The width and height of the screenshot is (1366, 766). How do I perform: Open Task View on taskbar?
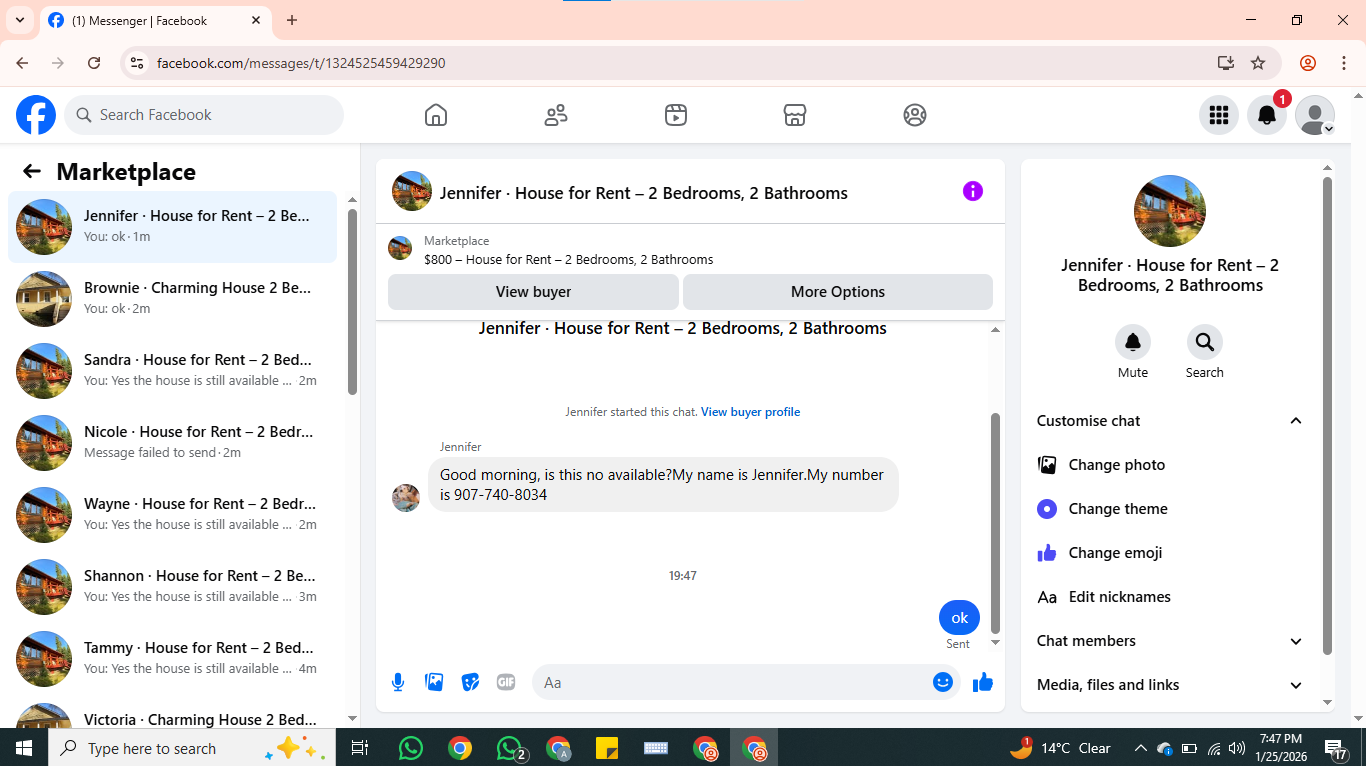[360, 748]
